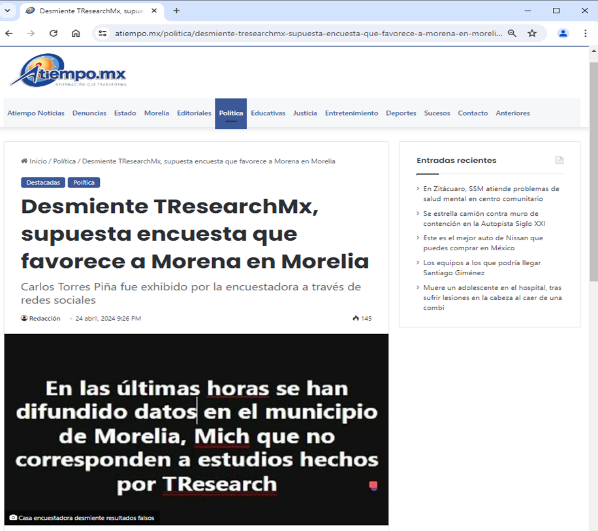Go back using the browser back arrow
The image size is (598, 531).
(9, 34)
